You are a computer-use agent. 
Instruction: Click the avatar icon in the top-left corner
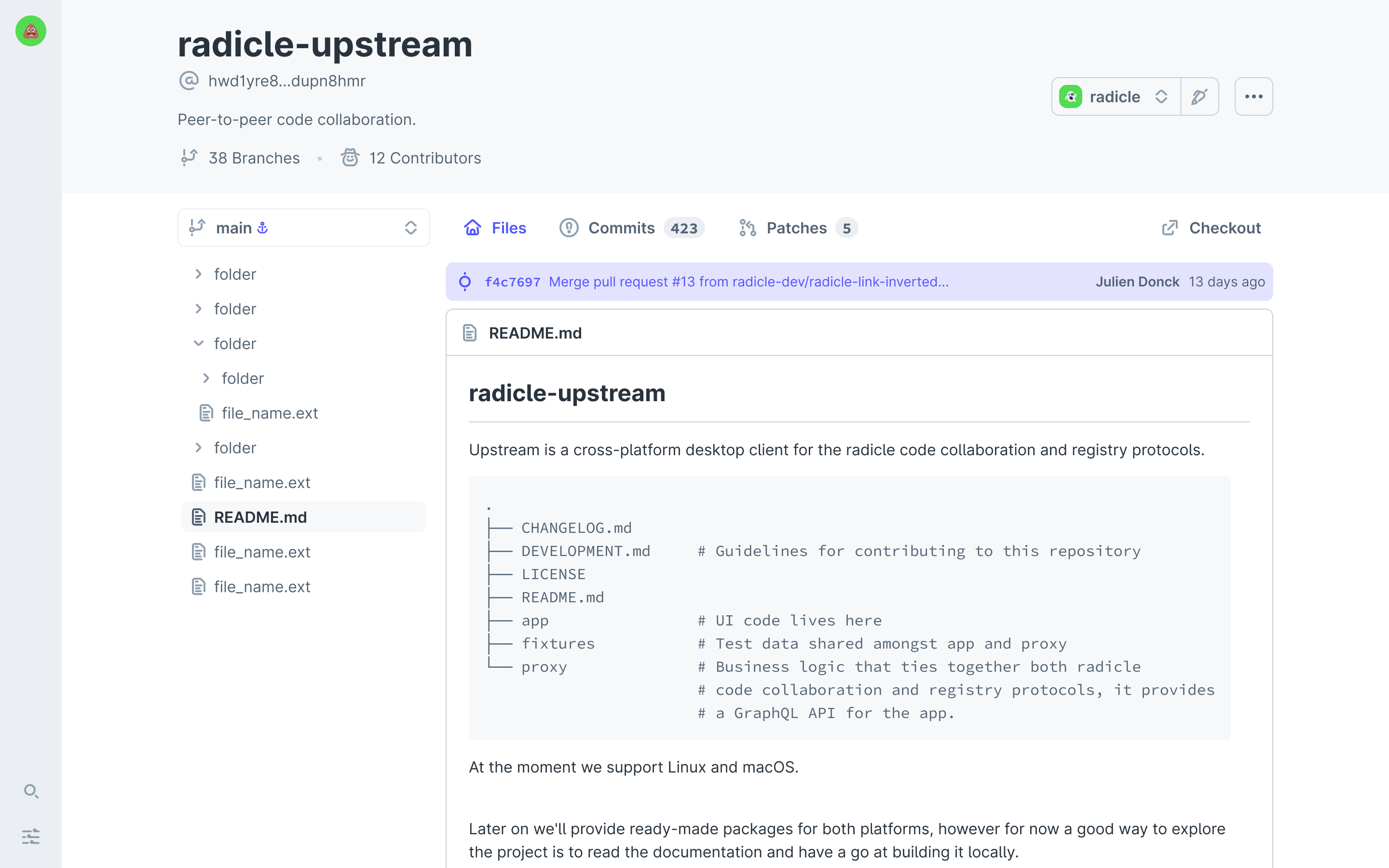tap(30, 31)
